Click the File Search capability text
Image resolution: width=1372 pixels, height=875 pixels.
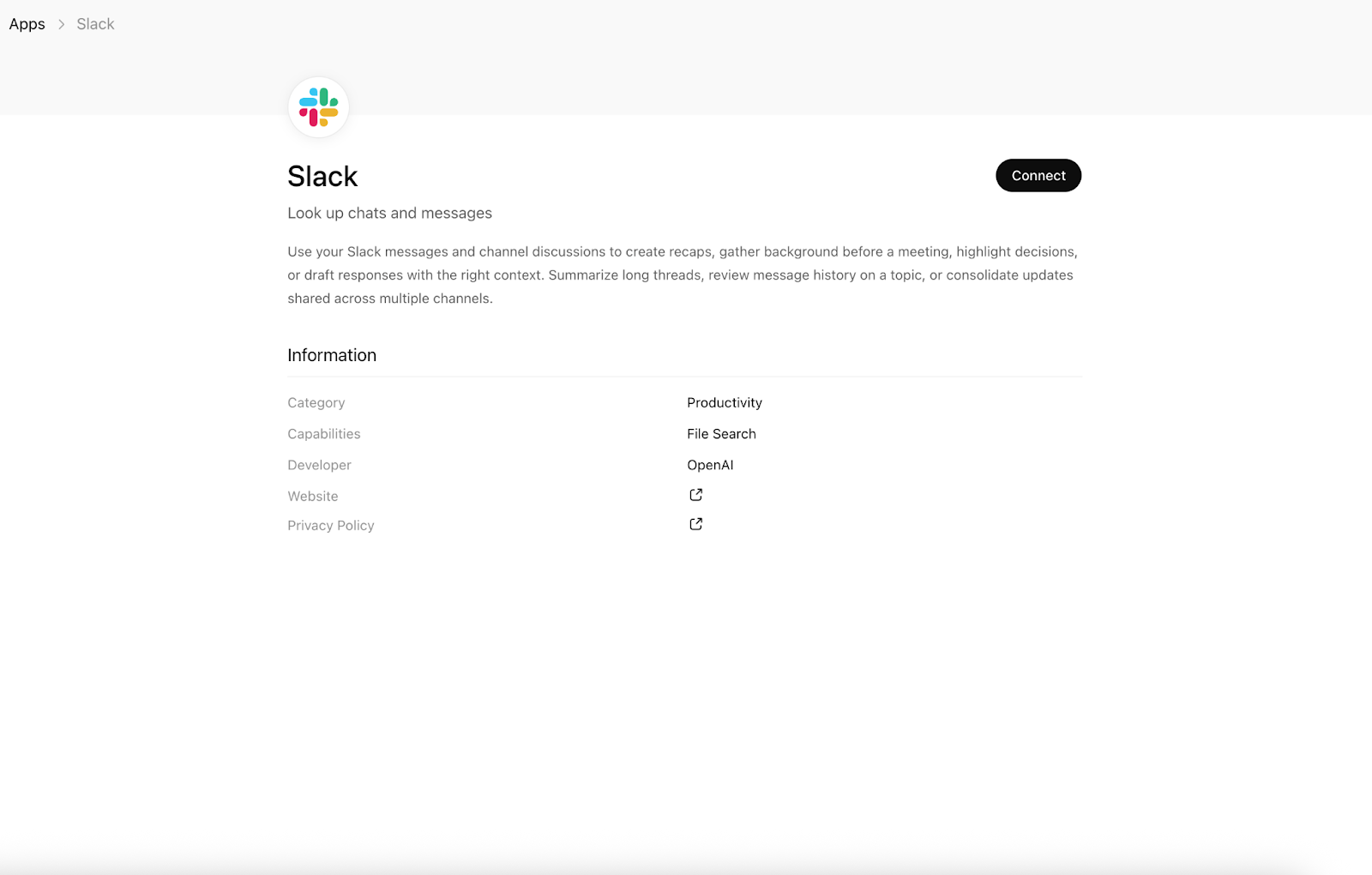(721, 433)
